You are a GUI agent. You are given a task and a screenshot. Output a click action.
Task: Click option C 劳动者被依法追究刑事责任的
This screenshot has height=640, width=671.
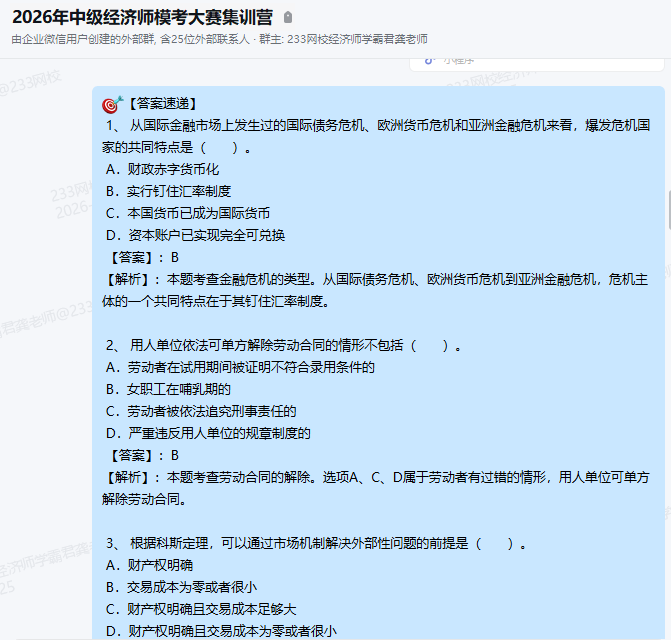(201, 411)
